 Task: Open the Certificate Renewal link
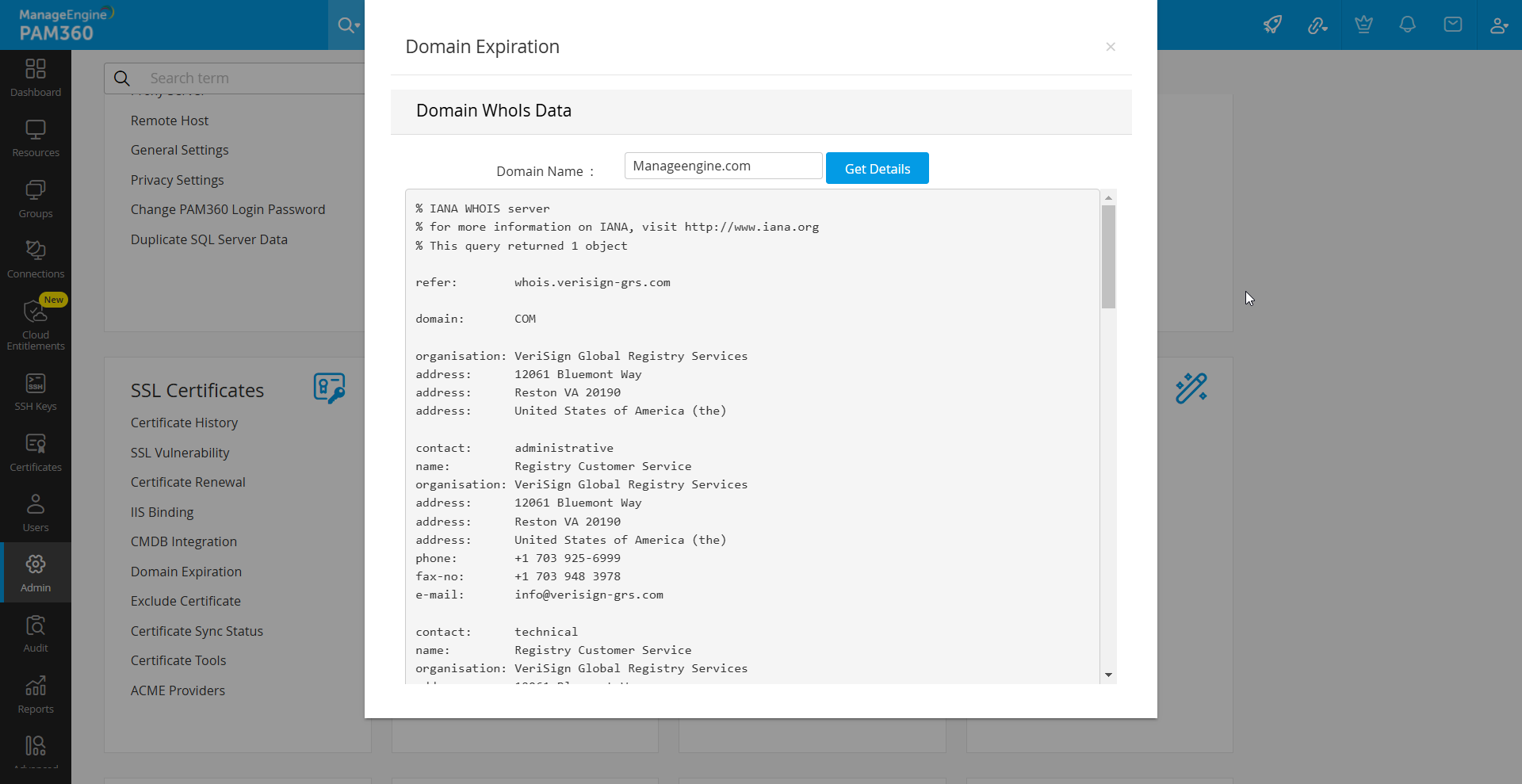pyautogui.click(x=188, y=482)
